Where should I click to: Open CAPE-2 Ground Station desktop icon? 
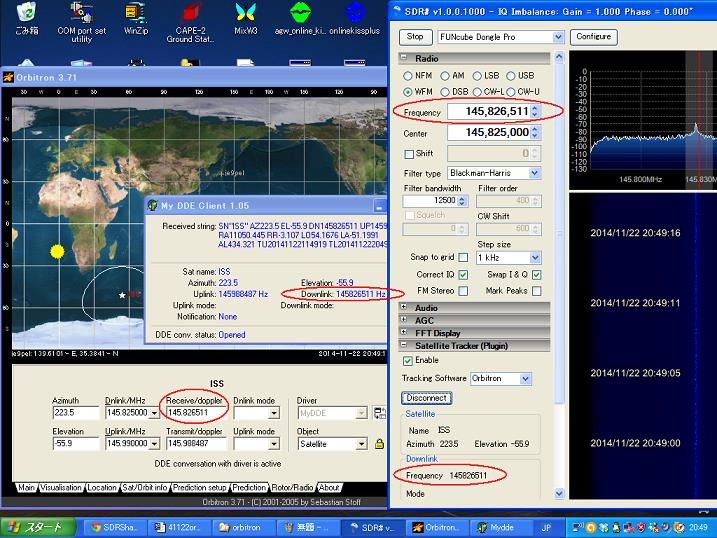(x=190, y=22)
